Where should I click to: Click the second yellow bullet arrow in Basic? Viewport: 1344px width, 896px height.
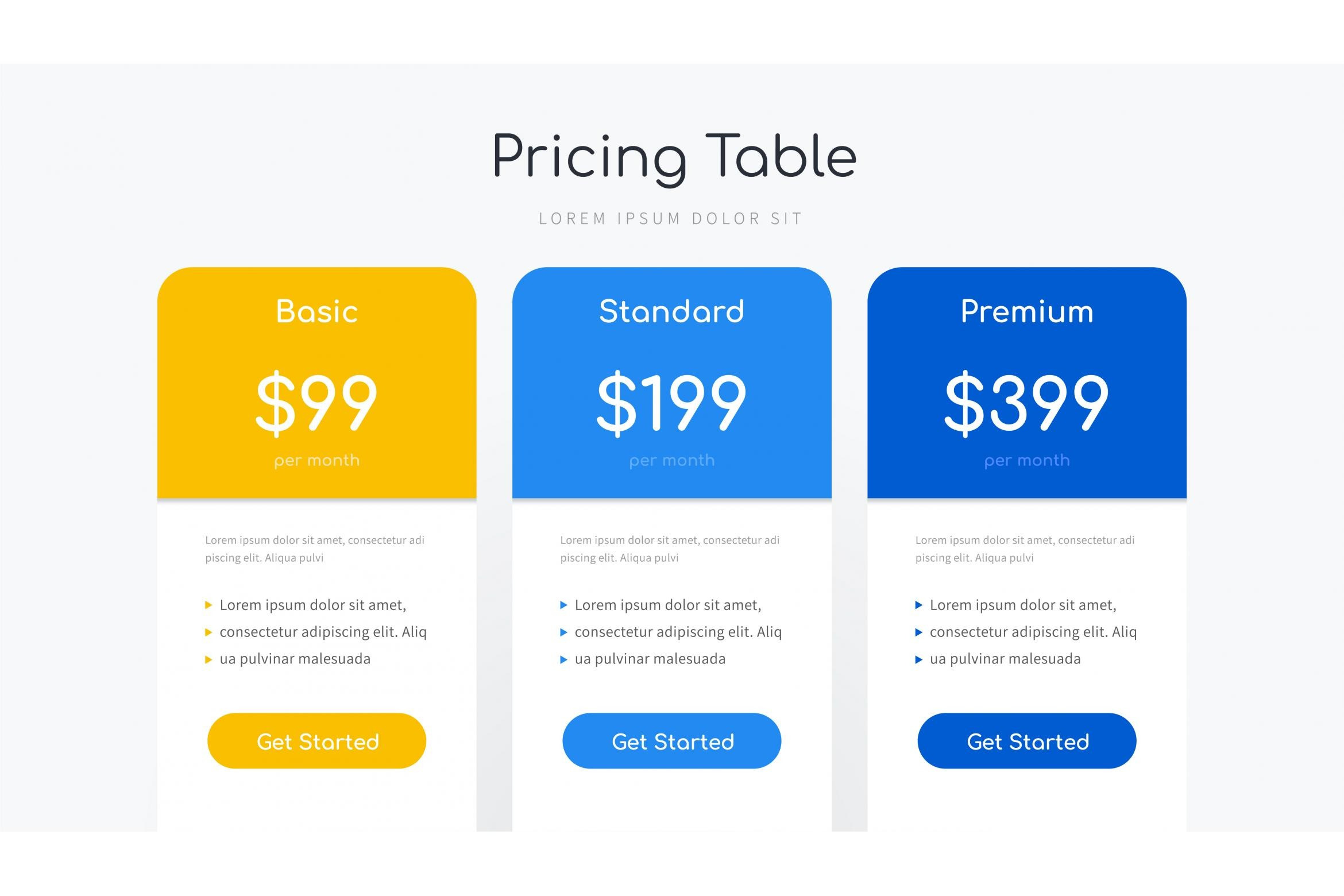[208, 632]
